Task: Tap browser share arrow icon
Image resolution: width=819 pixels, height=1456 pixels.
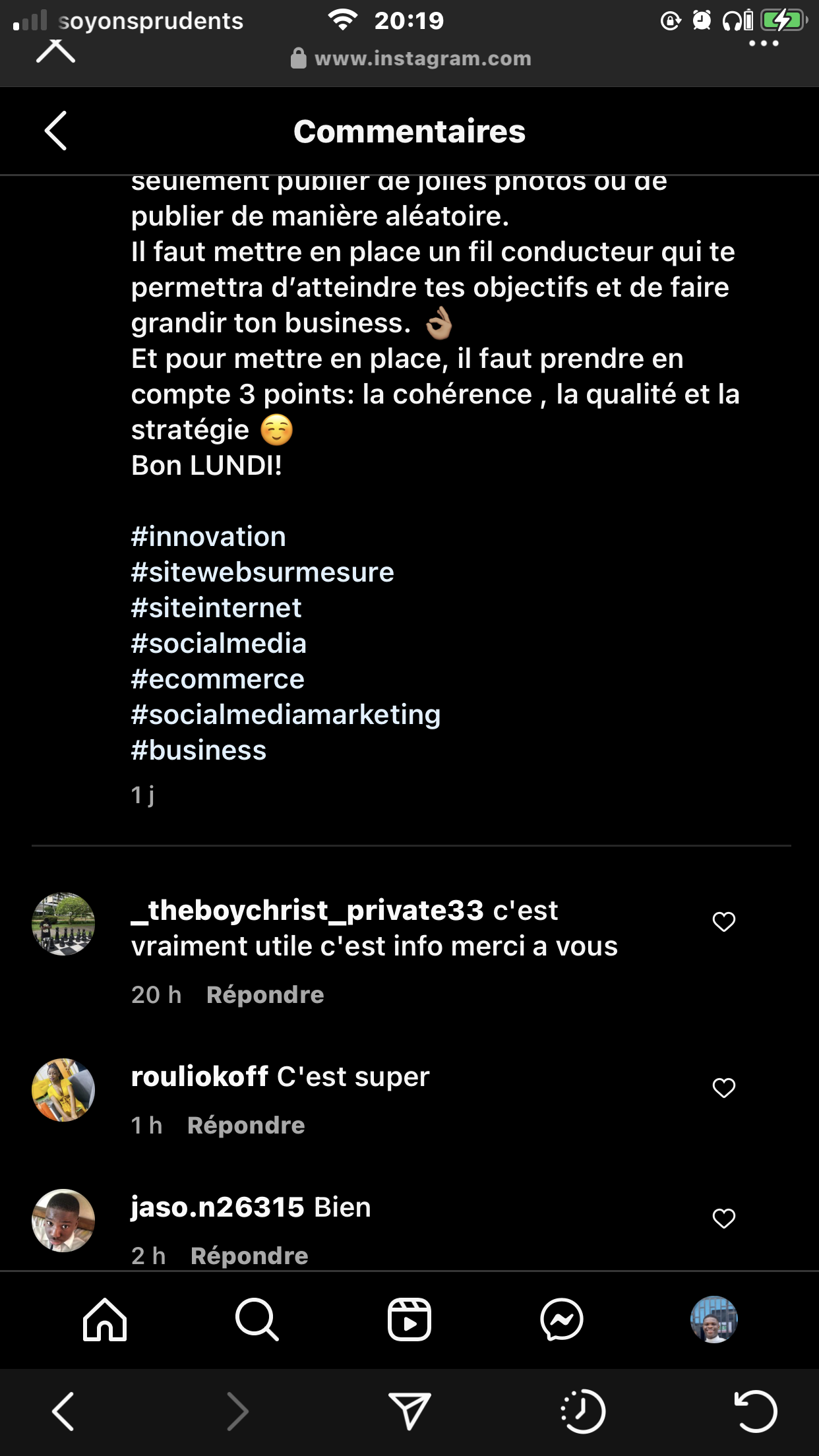Action: tap(409, 1411)
